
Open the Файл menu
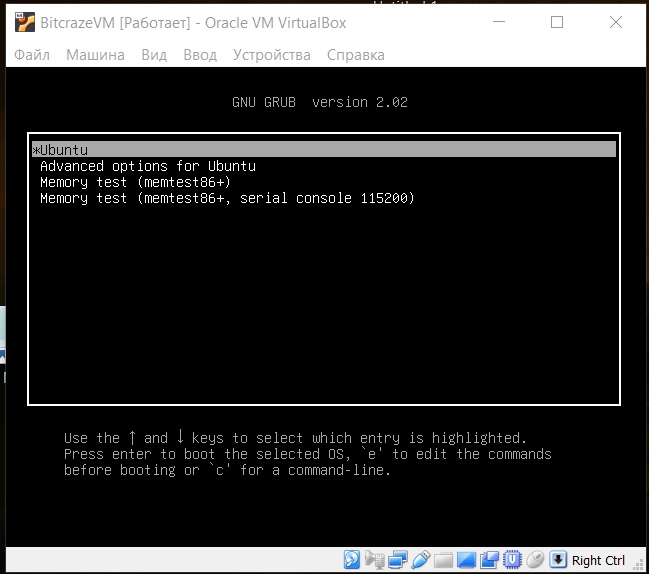pos(32,55)
